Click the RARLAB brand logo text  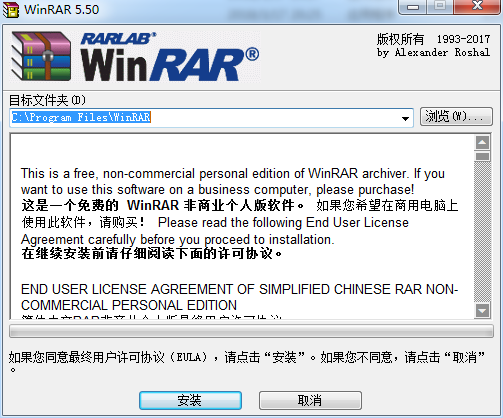point(118,39)
